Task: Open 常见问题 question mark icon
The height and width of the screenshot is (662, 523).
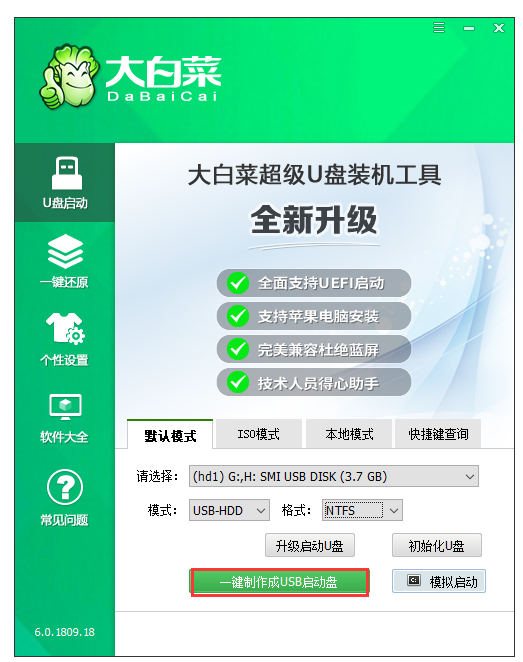Action: click(65, 487)
